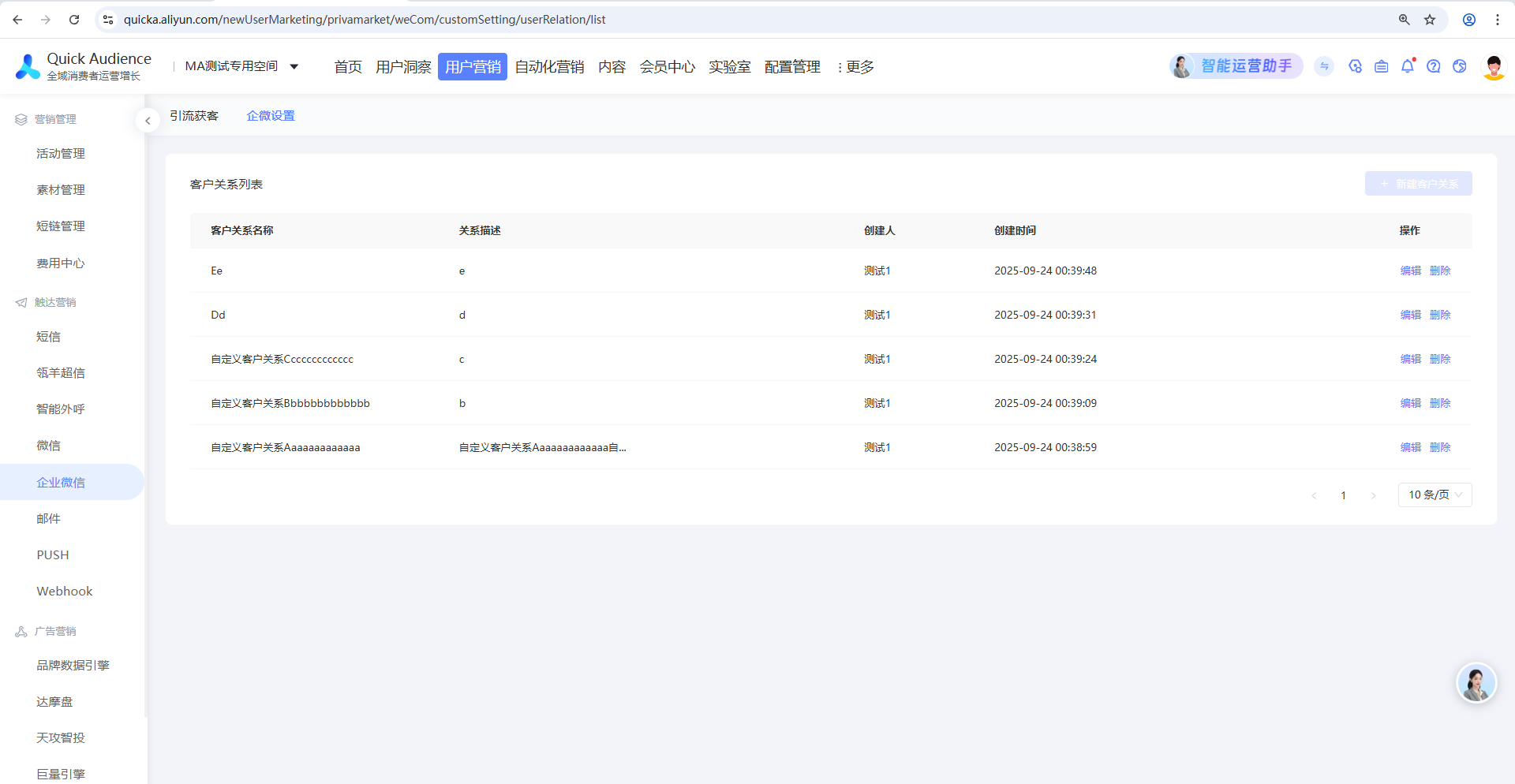1515x784 pixels.
Task: Bookmark this page with the star icon
Action: (x=1430, y=20)
